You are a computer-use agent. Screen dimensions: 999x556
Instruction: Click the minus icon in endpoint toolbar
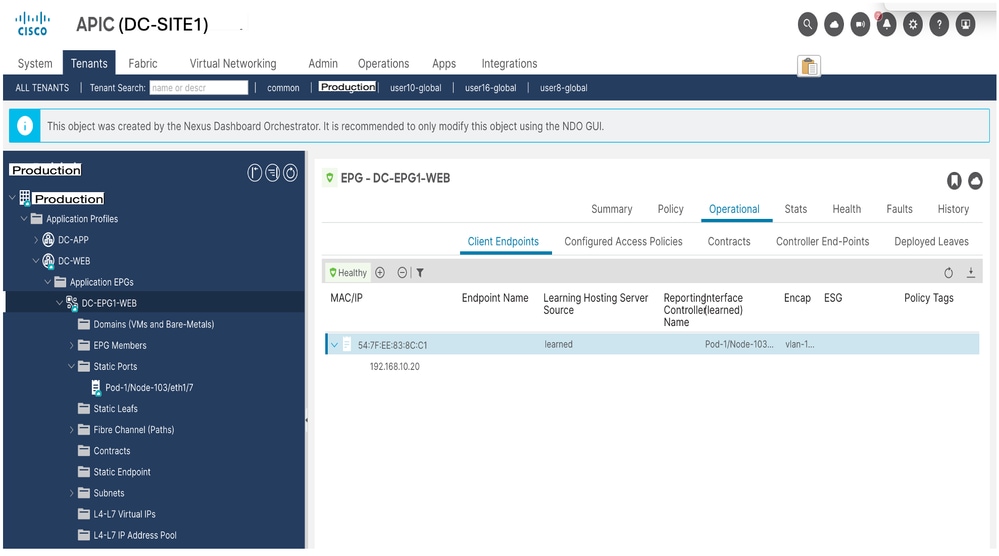click(x=402, y=273)
